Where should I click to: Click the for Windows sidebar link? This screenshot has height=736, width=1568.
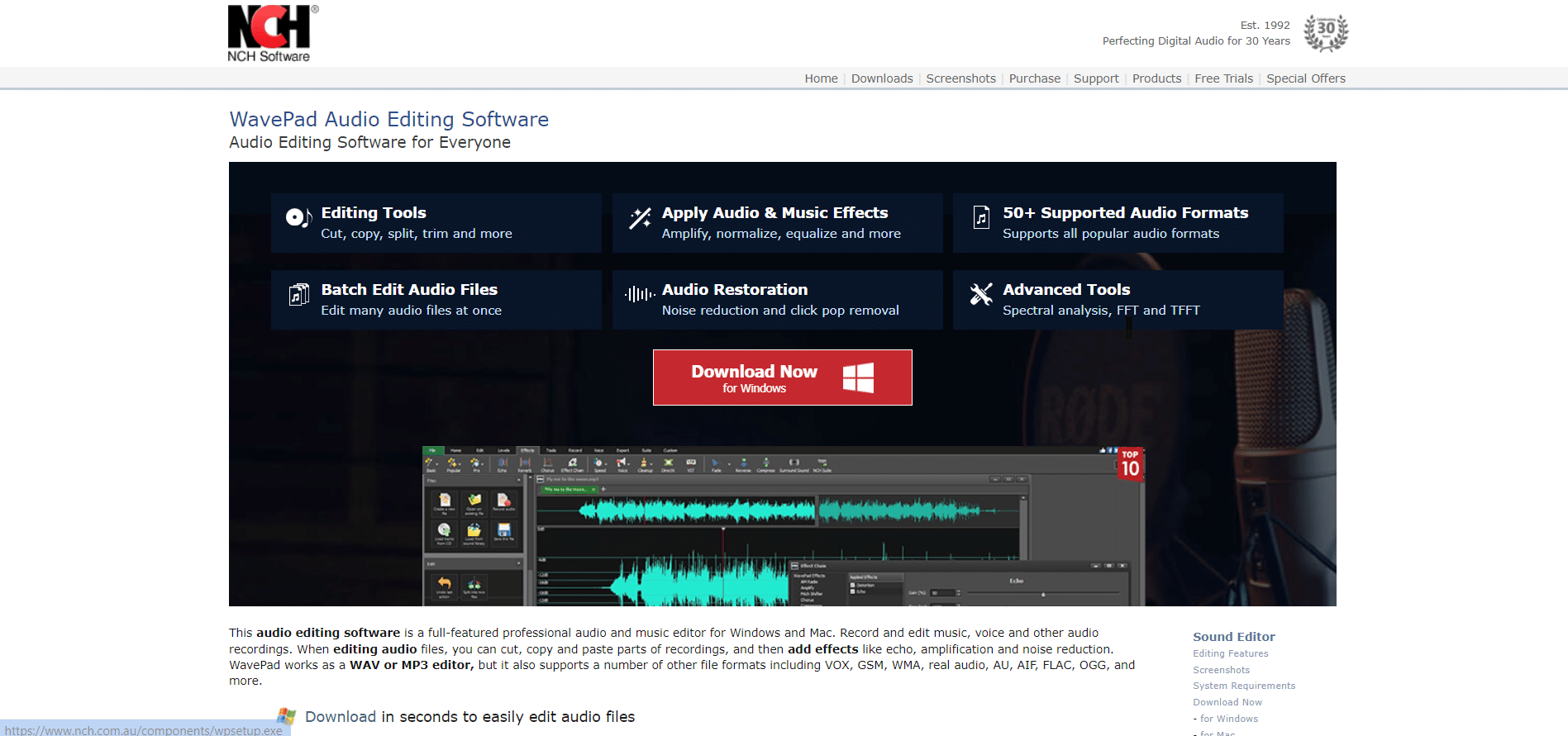coord(1229,719)
